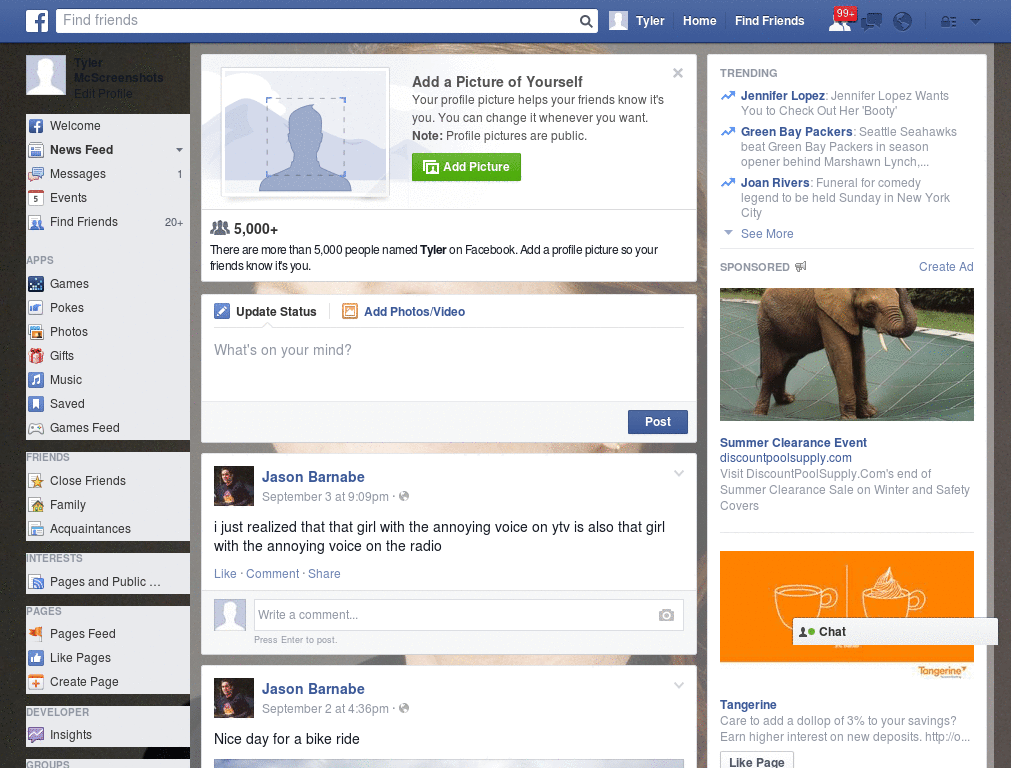Go to Home in top bar

(699, 21)
